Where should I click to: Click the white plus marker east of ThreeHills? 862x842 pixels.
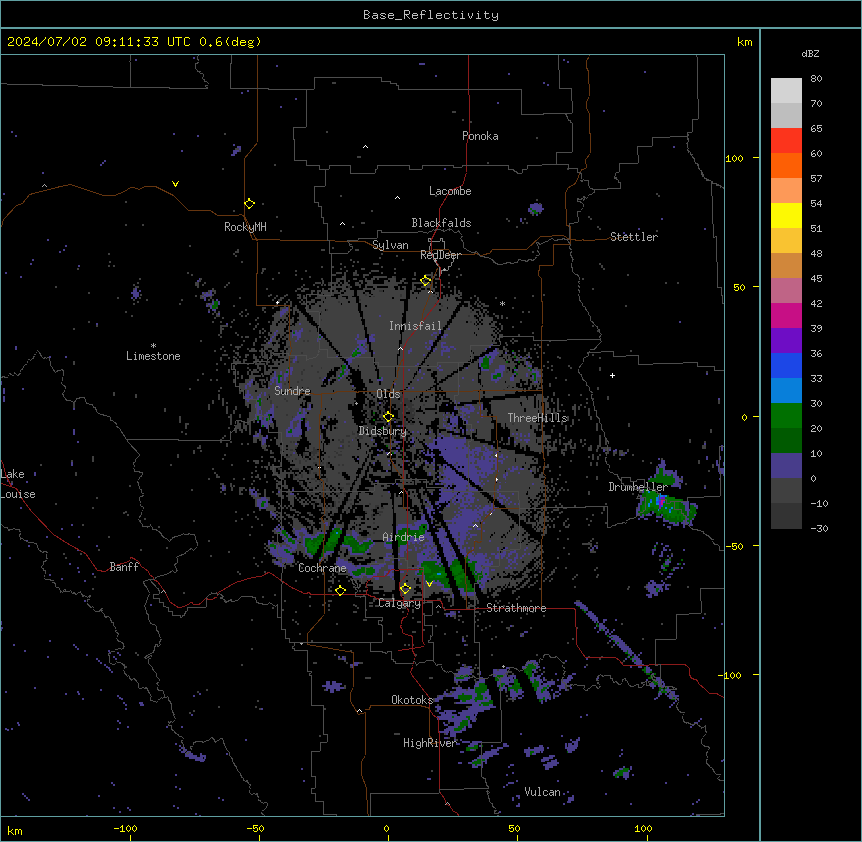(612, 375)
